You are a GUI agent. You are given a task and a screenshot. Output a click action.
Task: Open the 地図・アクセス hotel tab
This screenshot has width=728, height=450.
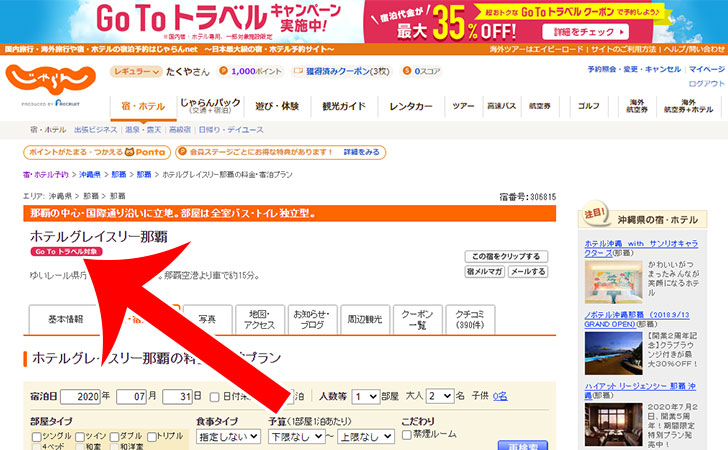click(260, 320)
